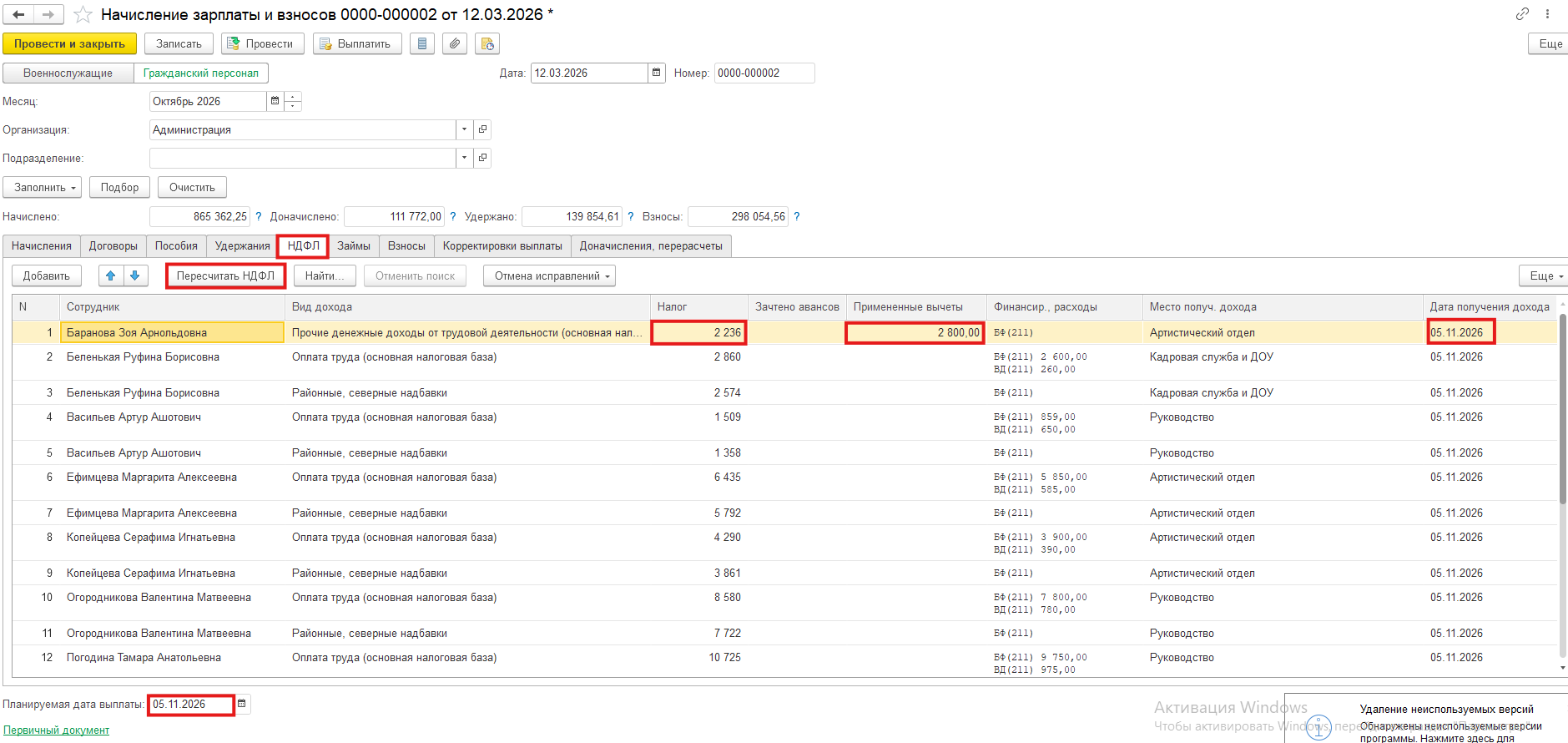Open the three-dot window menu
Screen dimensions: 1568x743
pos(1547,14)
